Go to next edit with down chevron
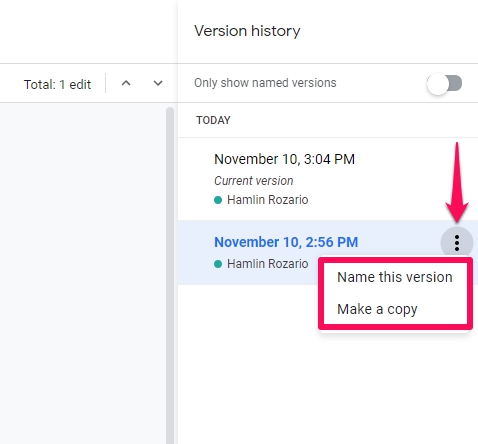This screenshot has width=478, height=444. [158, 83]
